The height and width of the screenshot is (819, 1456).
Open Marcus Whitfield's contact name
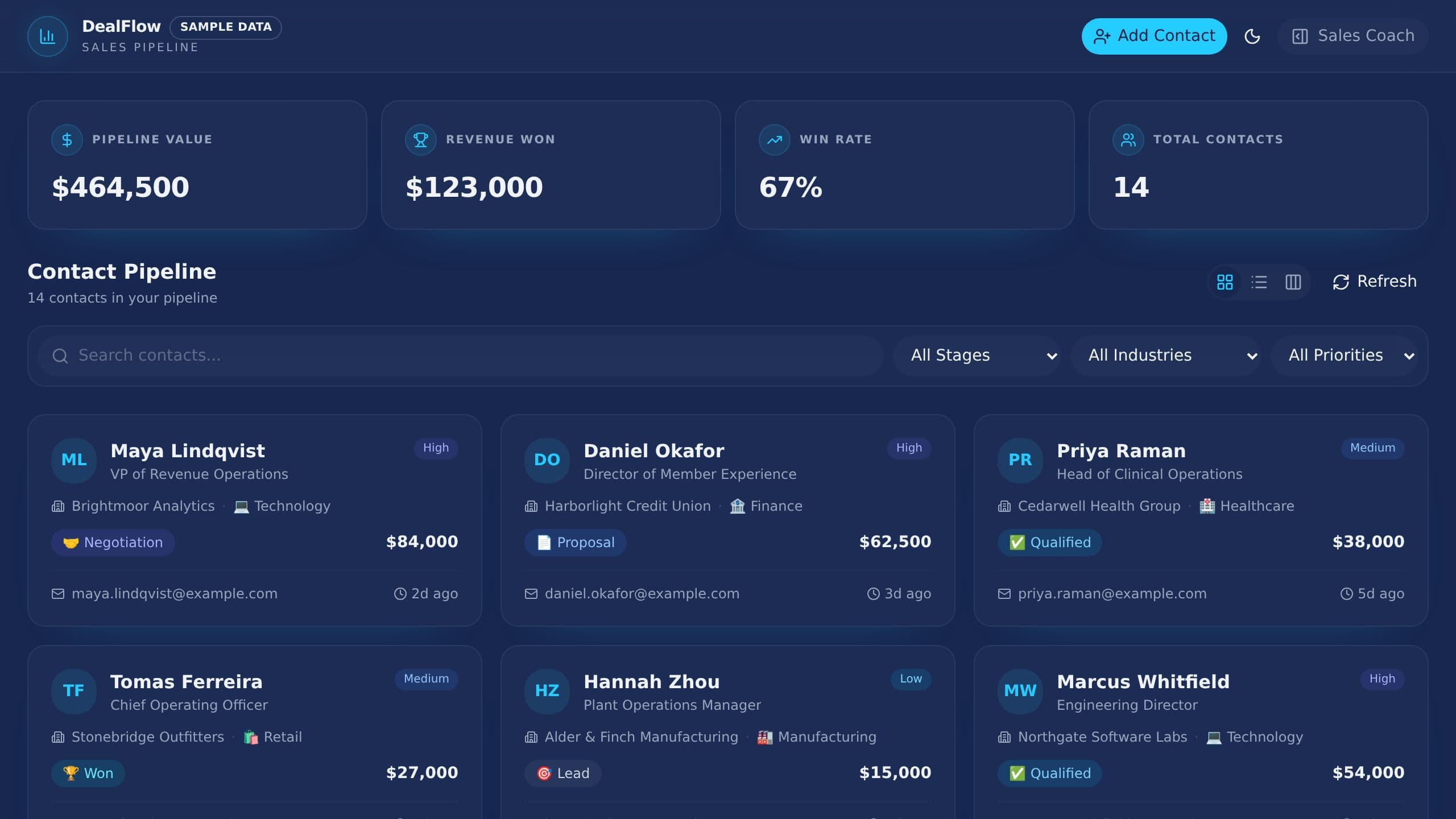[1143, 682]
